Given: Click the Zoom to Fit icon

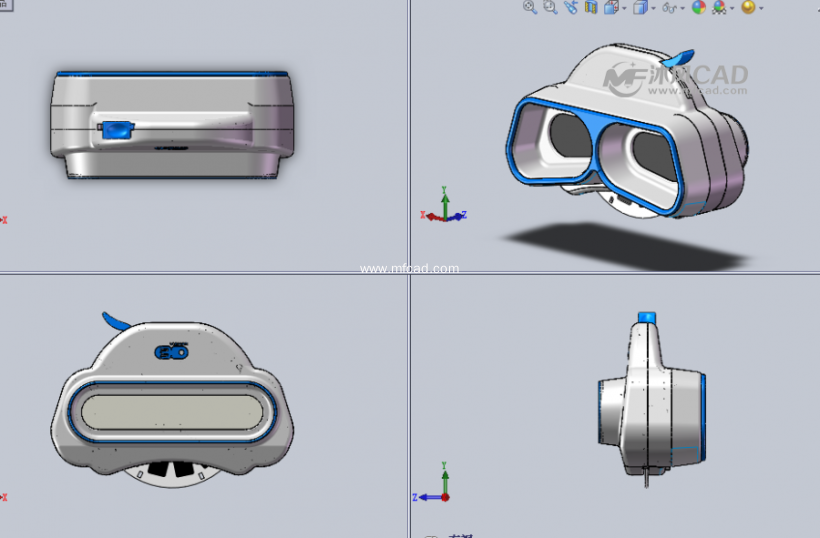Looking at the screenshot, I should click(530, 7).
